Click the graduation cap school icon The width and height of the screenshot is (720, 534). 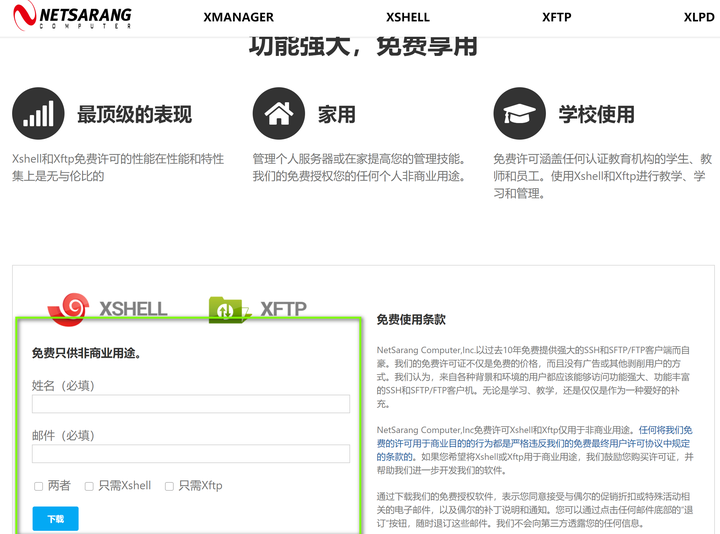[519, 113]
